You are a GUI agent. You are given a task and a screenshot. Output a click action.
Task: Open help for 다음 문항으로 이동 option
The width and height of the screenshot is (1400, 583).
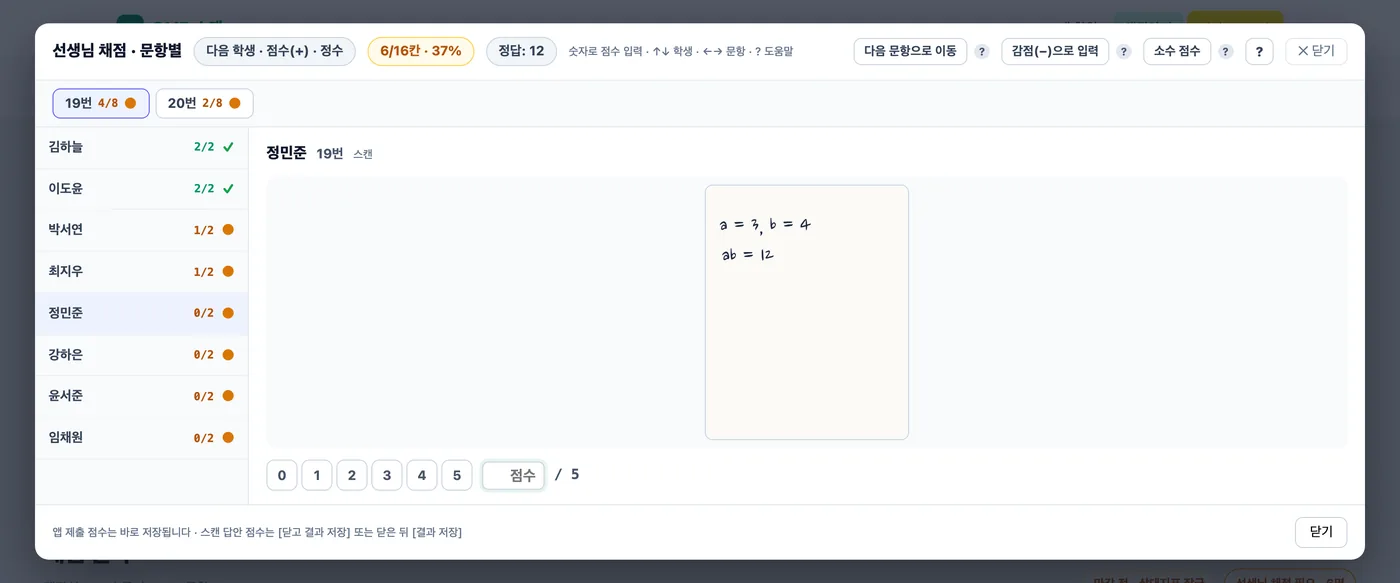(982, 52)
